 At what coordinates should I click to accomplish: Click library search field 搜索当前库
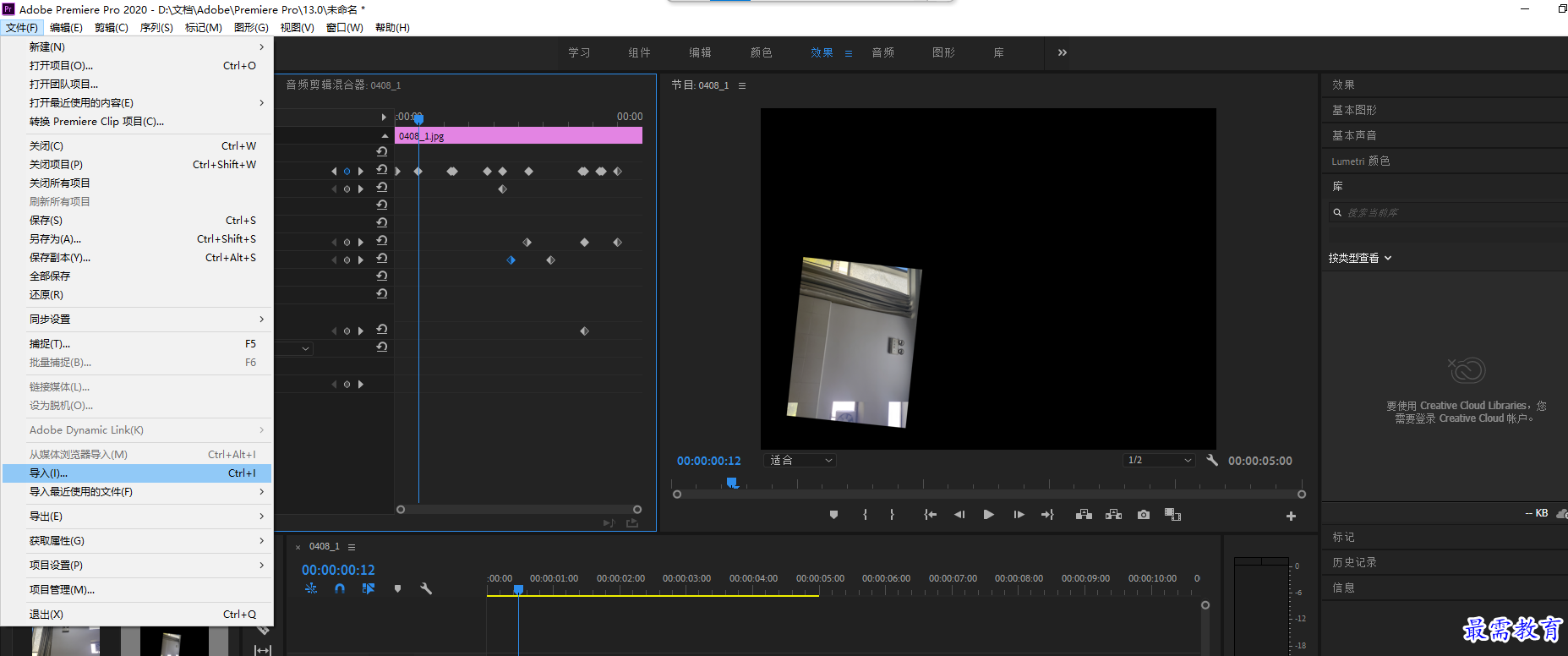point(1447,212)
